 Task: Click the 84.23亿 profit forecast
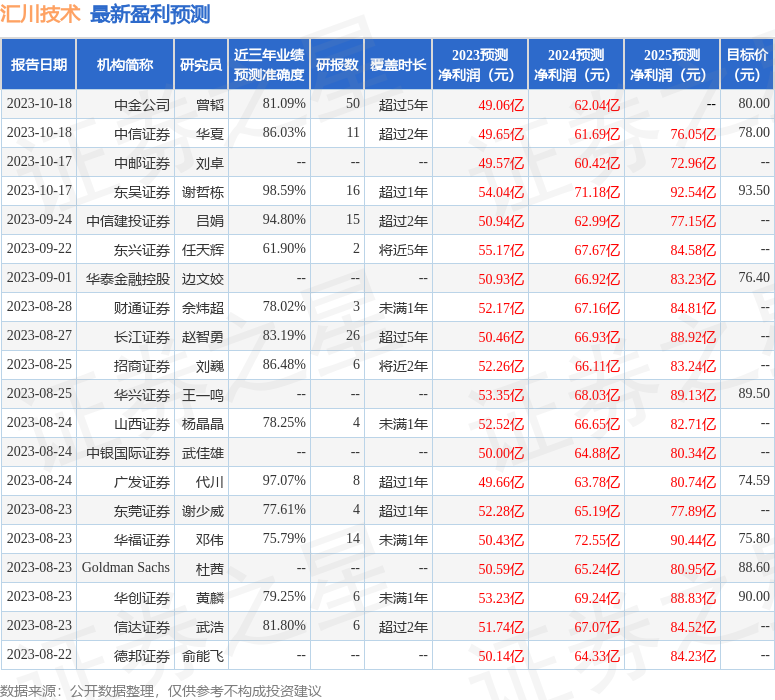(692, 656)
